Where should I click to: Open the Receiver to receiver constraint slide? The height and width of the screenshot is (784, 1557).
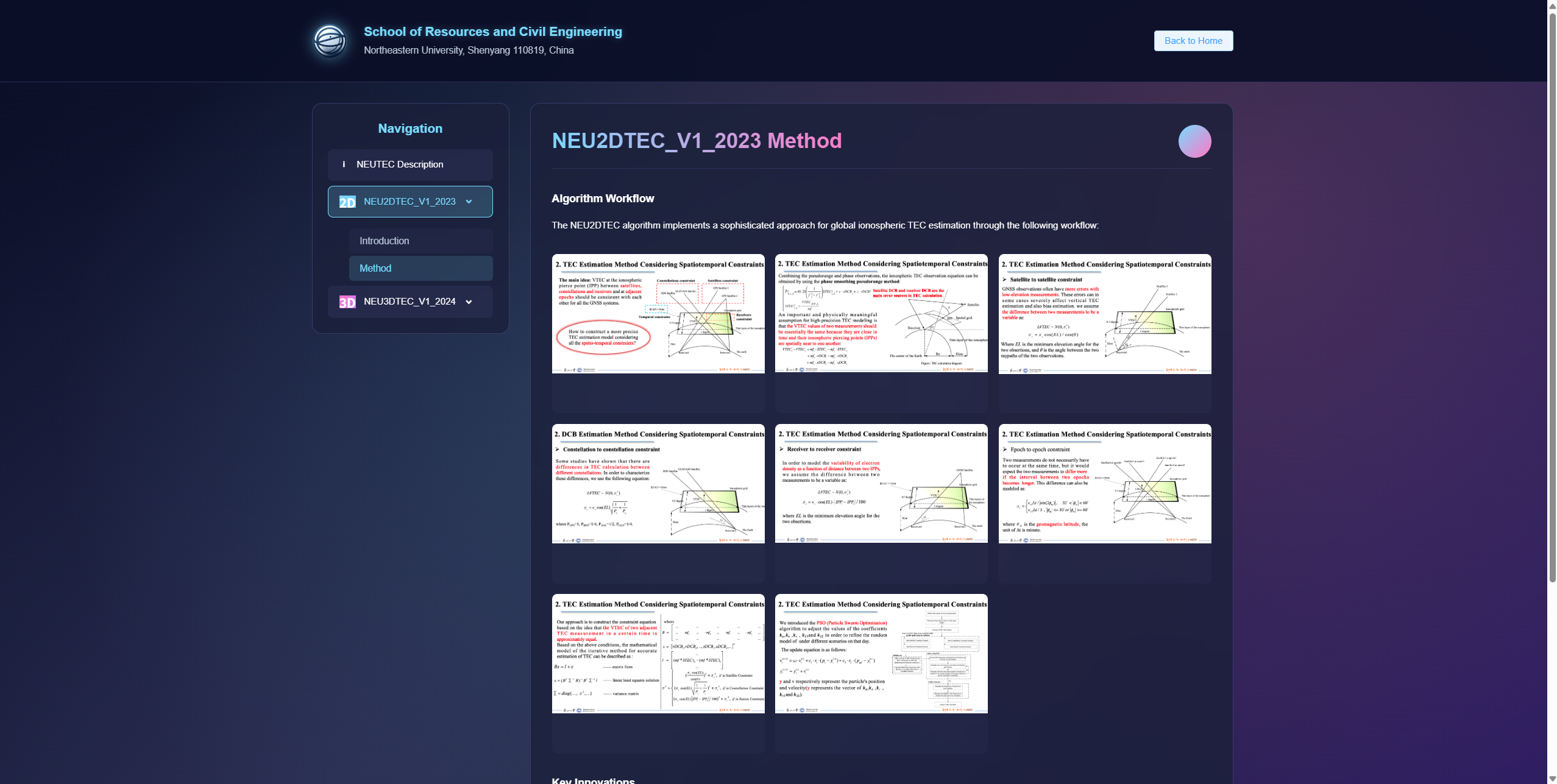point(881,484)
